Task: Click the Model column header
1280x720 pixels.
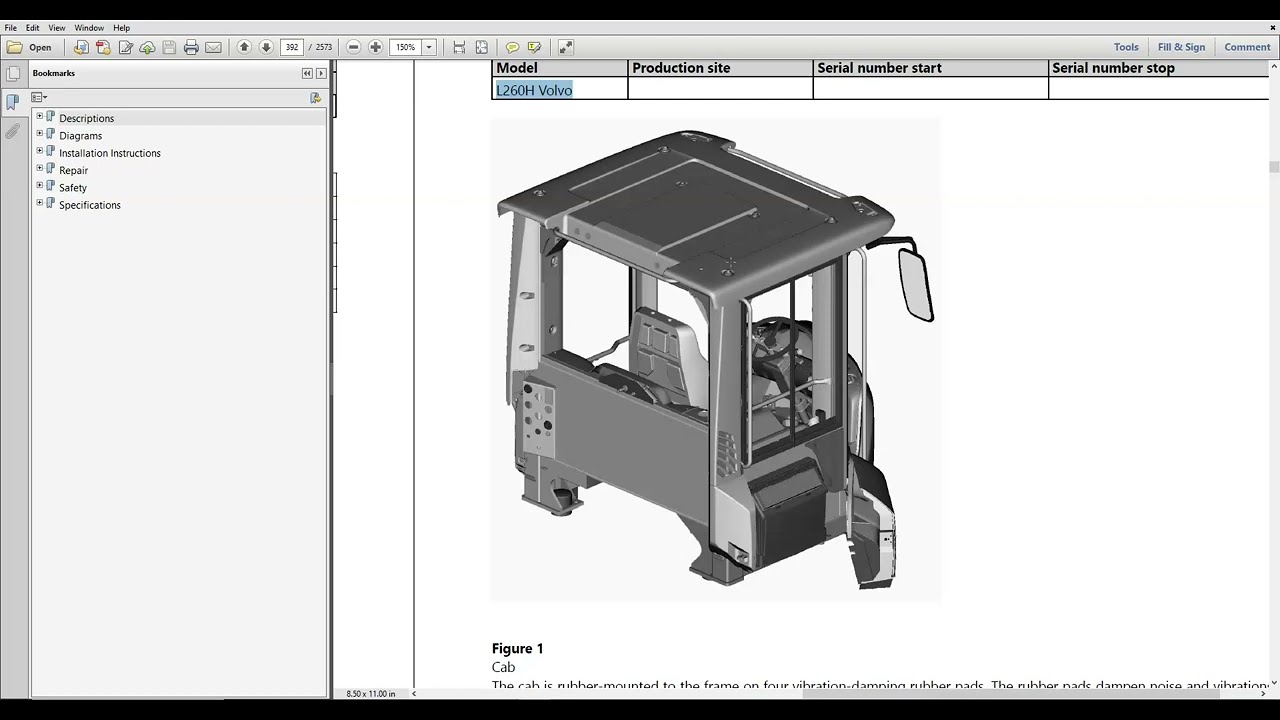Action: (x=517, y=68)
